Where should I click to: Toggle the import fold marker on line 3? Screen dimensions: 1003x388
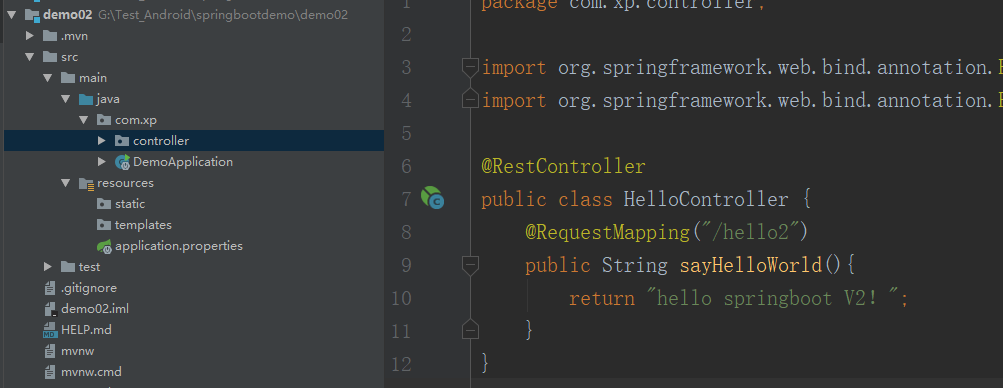click(x=470, y=67)
